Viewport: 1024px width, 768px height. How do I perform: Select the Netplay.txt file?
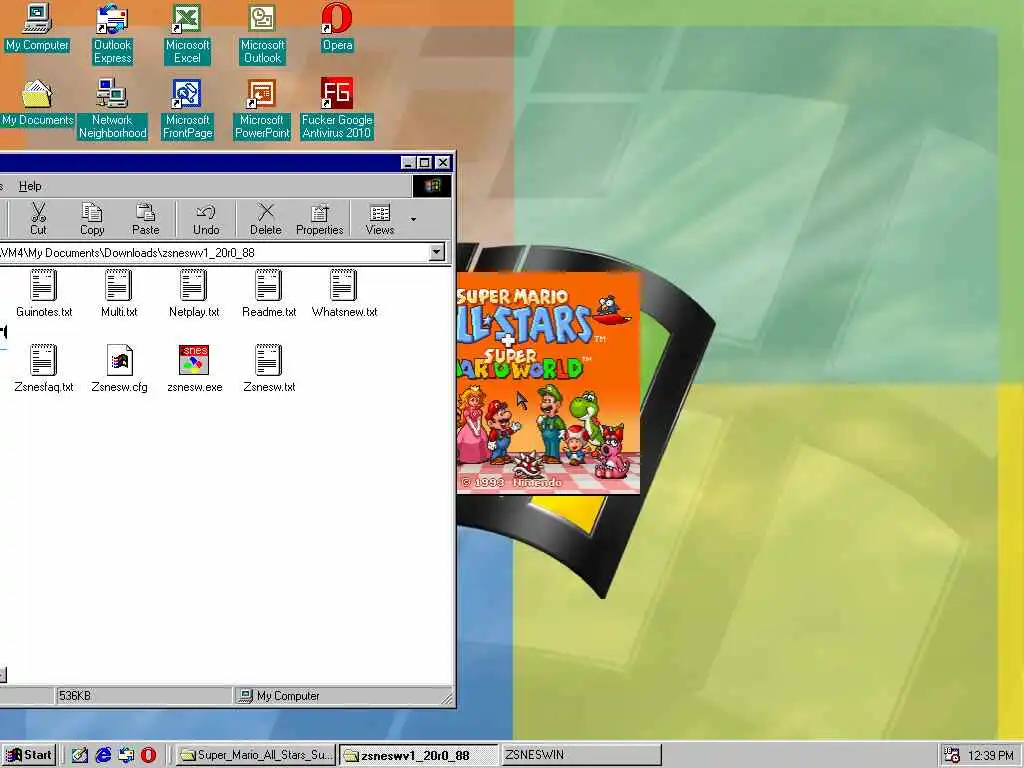(194, 293)
